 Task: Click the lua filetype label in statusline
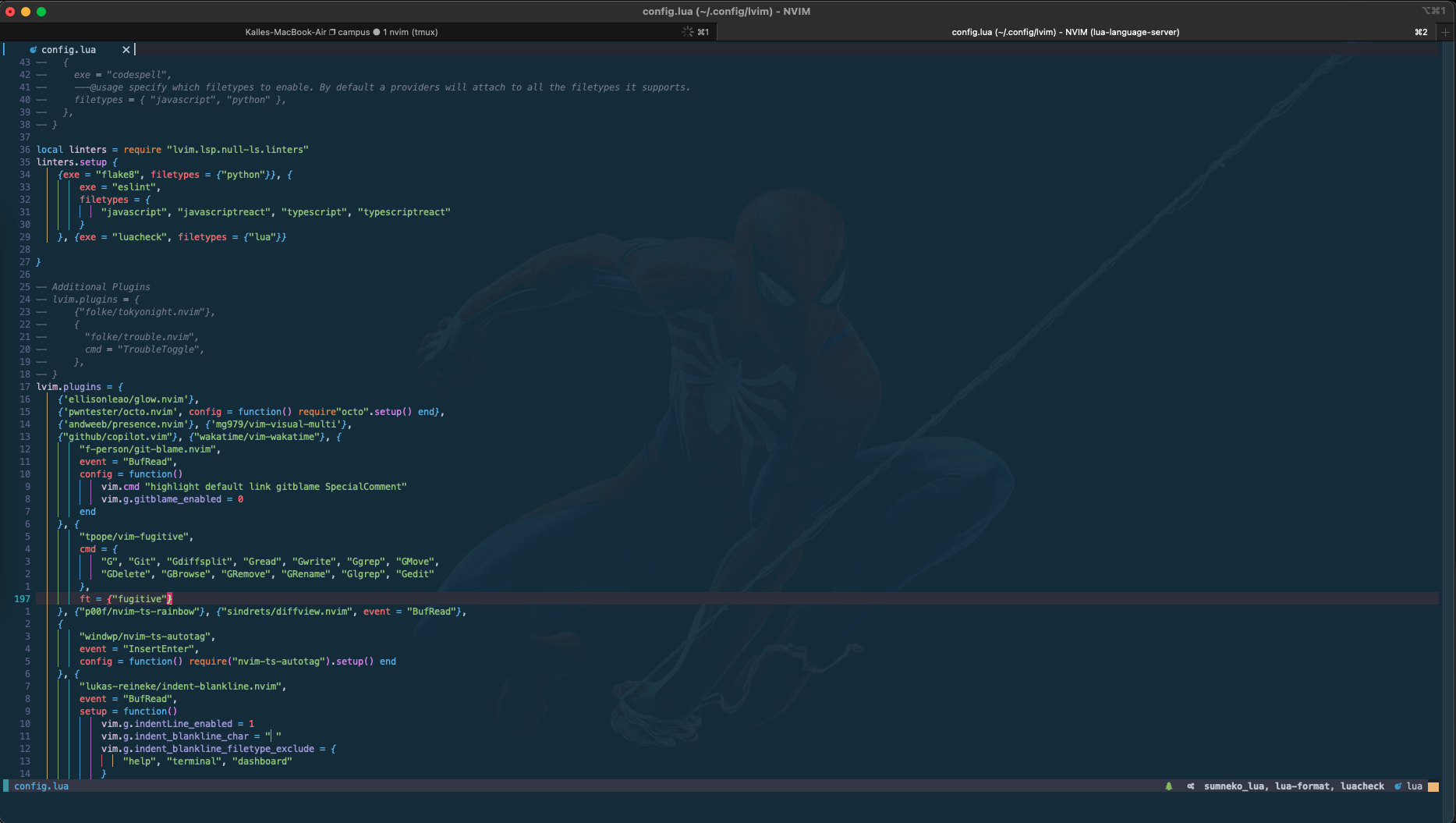pos(1415,786)
